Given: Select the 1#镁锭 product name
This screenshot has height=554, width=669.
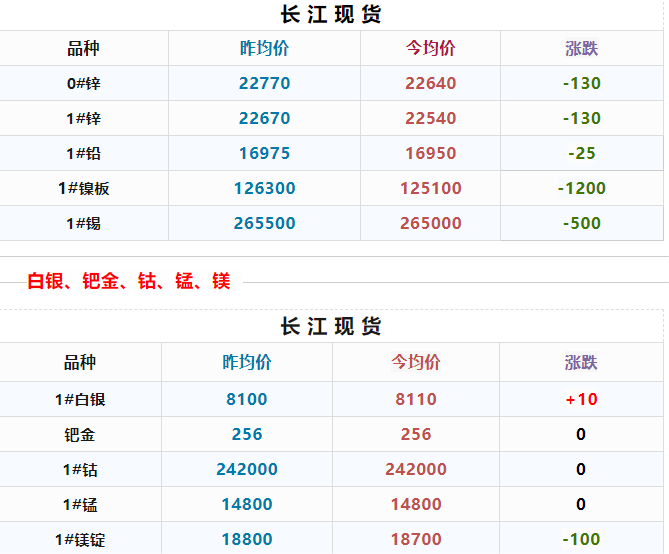Looking at the screenshot, I should click(80, 540).
